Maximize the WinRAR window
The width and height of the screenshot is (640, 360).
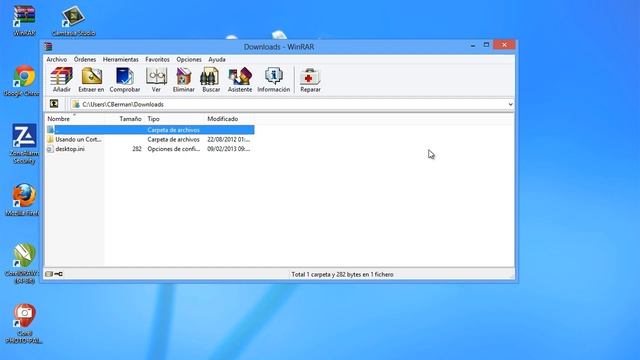(486, 45)
